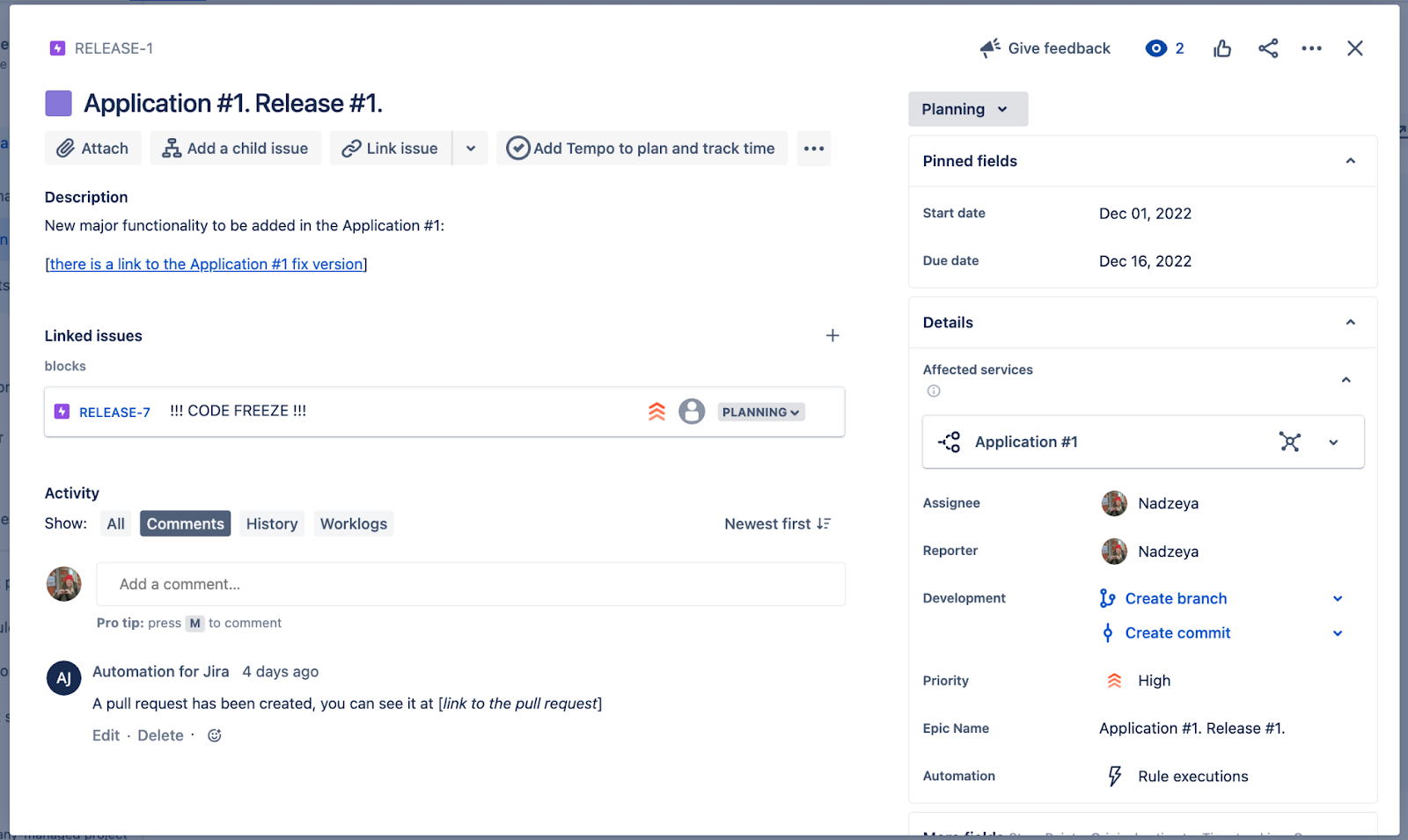Show All activity
1408x840 pixels.
116,523
